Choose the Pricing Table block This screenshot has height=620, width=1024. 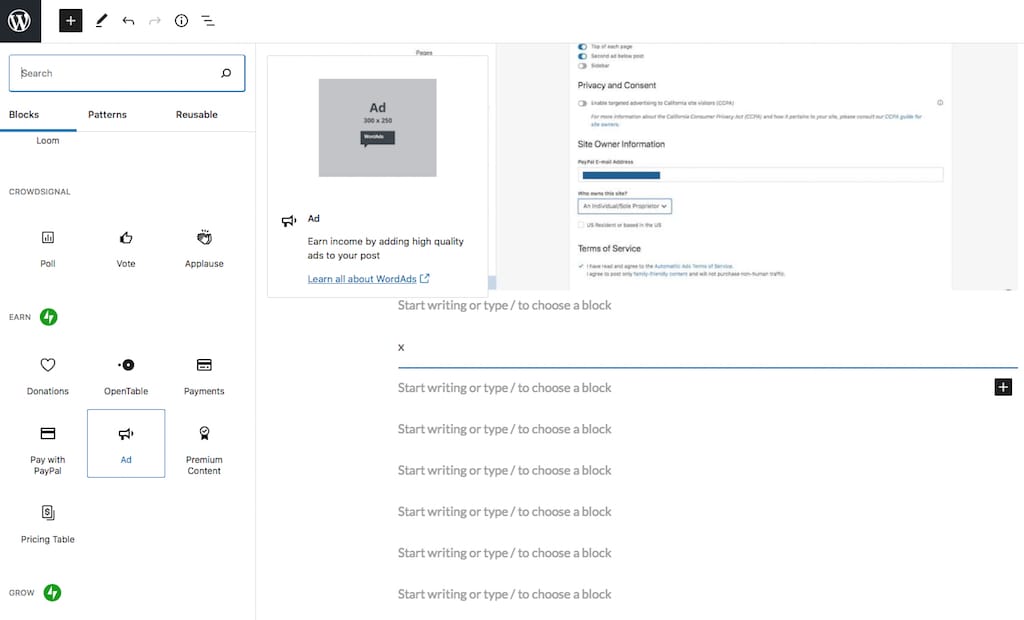click(47, 522)
